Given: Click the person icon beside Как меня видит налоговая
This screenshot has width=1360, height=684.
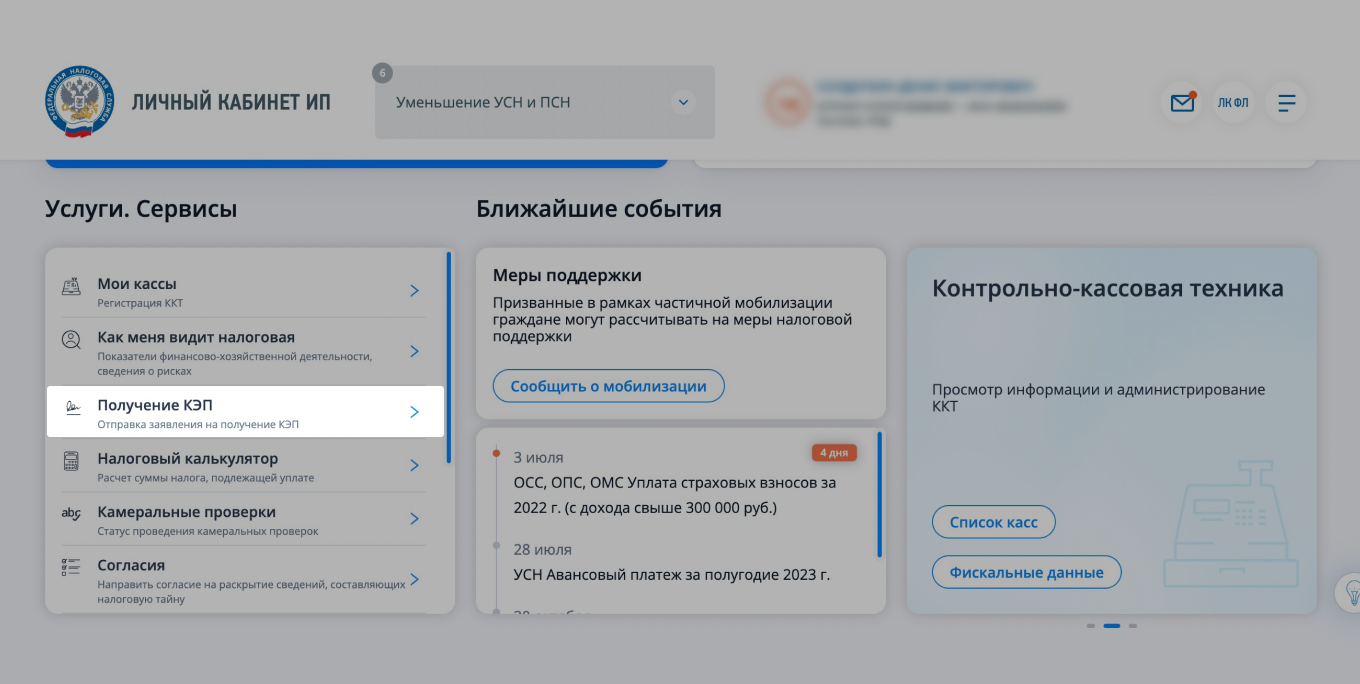Looking at the screenshot, I should pyautogui.click(x=71, y=340).
